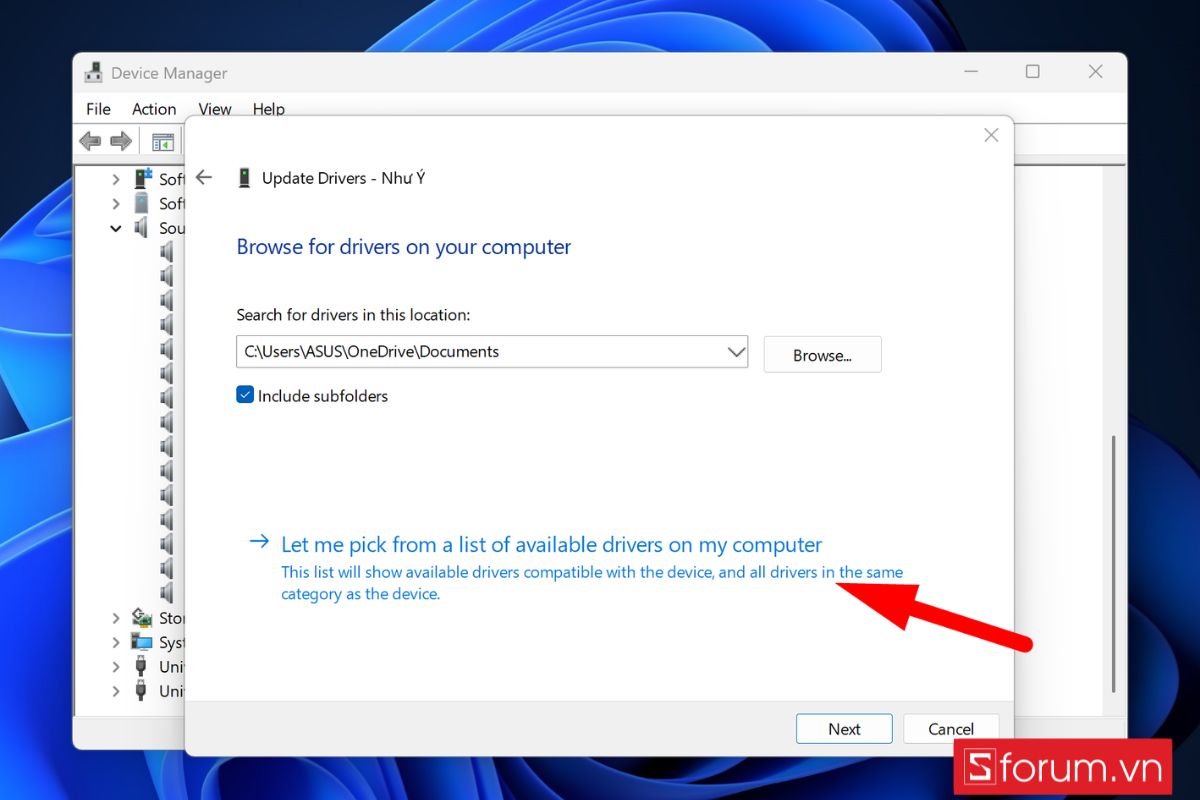Expand the System devices chevron in device tree
Image resolution: width=1200 pixels, height=800 pixels.
[x=116, y=642]
